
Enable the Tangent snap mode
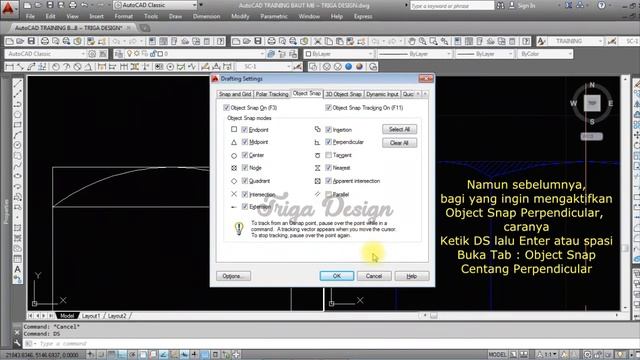[x=329, y=155]
